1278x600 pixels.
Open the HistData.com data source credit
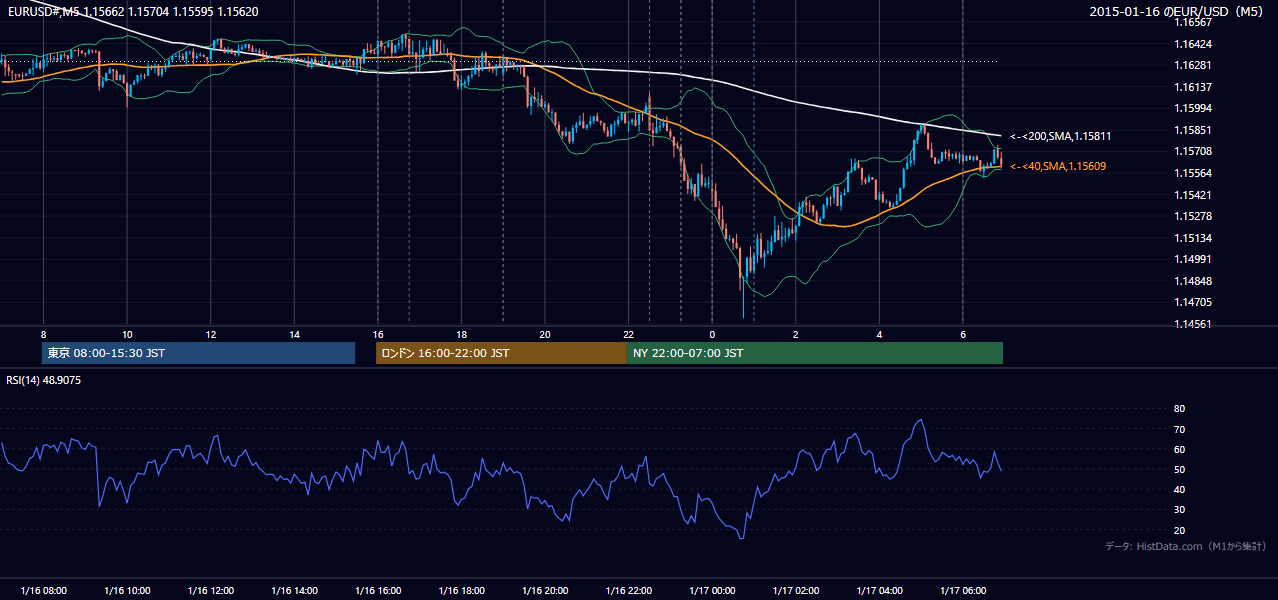click(x=1185, y=547)
